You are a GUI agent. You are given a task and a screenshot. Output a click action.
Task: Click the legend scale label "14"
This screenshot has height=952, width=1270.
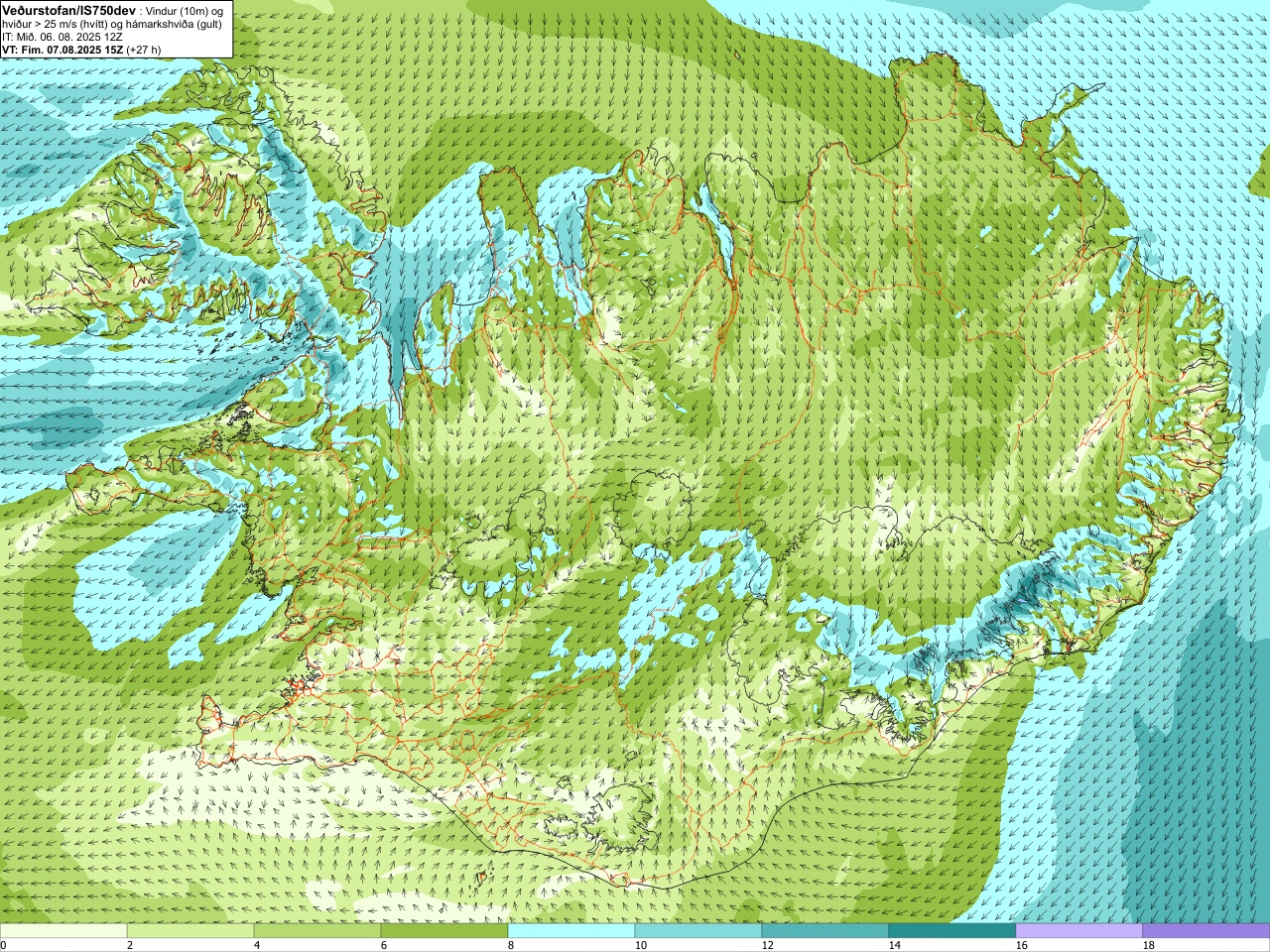coord(894,946)
